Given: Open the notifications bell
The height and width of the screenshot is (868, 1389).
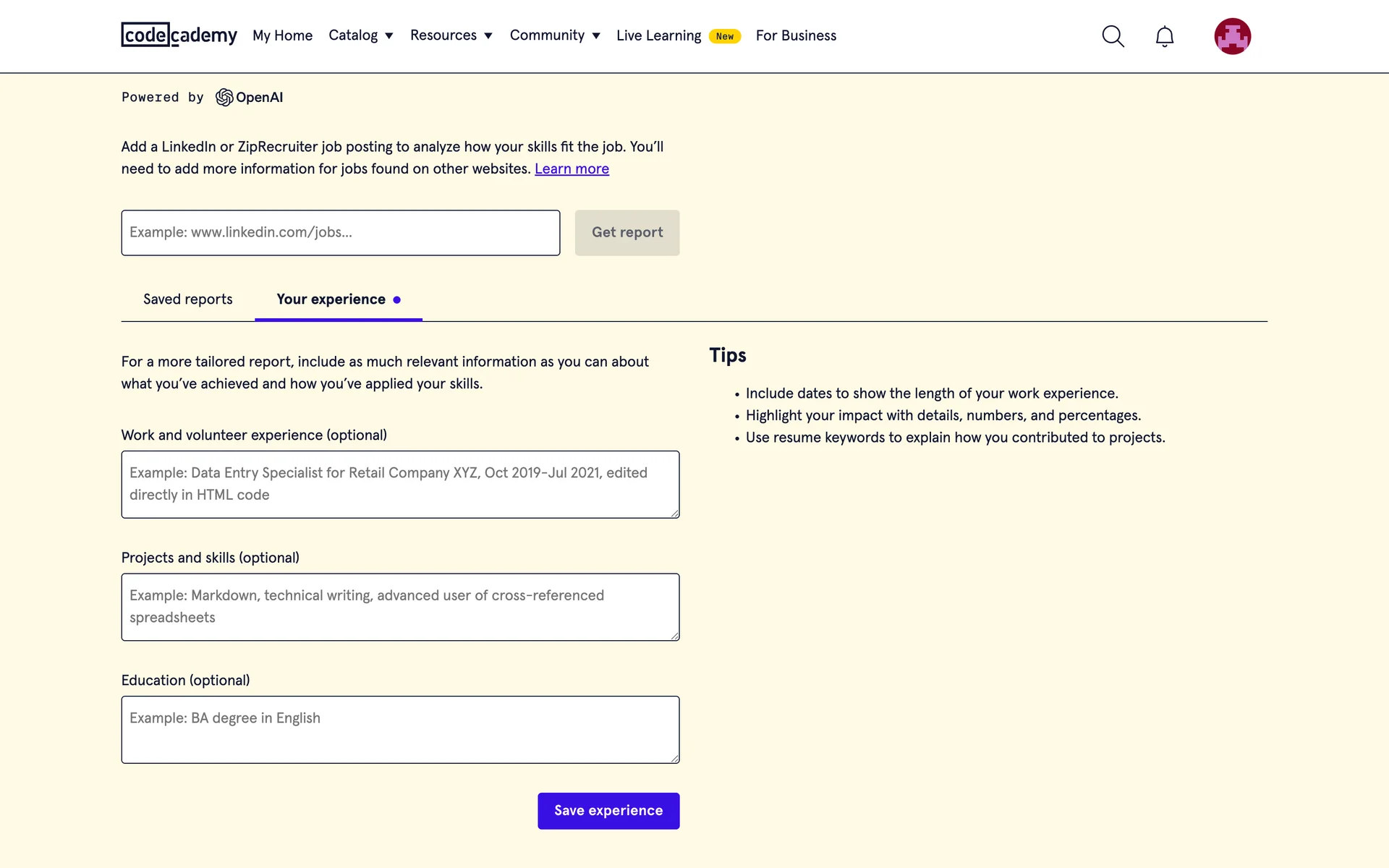Looking at the screenshot, I should [x=1164, y=36].
